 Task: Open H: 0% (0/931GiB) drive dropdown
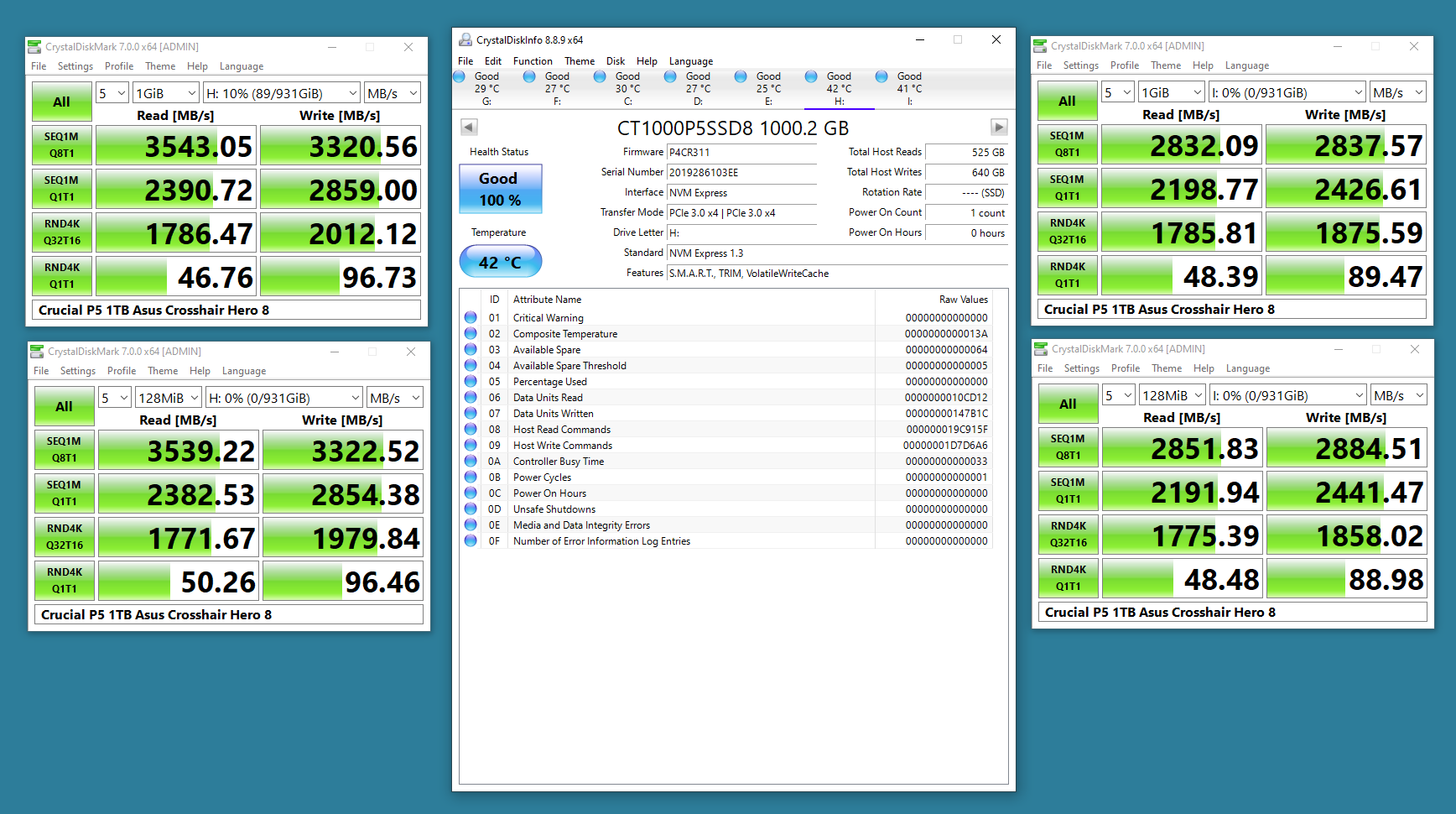pos(284,398)
